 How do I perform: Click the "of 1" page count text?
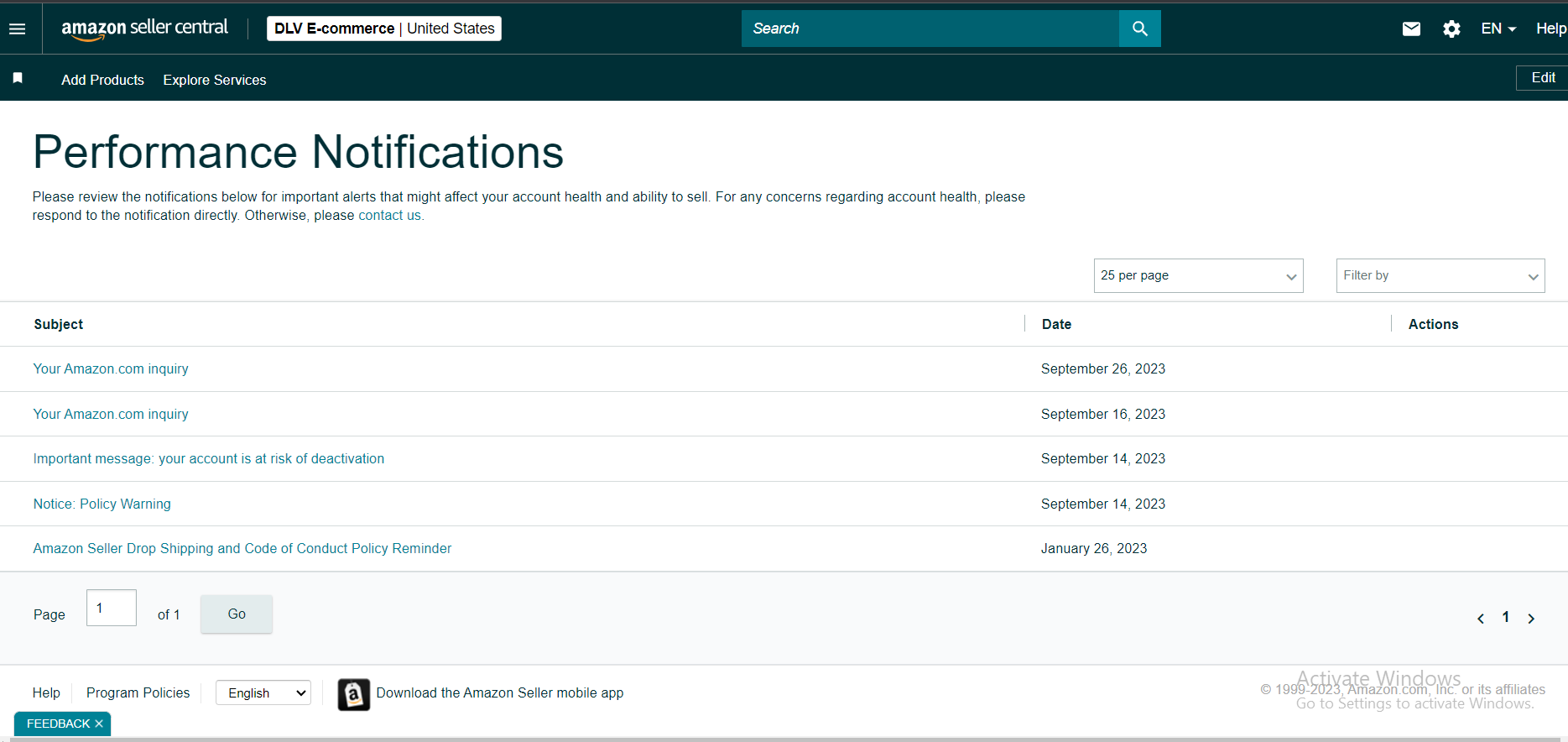pyautogui.click(x=169, y=614)
